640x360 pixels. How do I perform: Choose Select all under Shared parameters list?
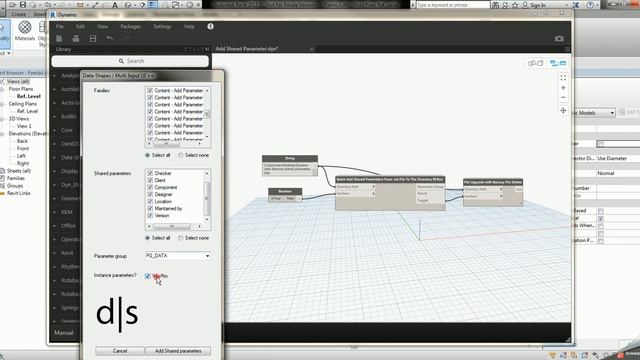point(147,238)
